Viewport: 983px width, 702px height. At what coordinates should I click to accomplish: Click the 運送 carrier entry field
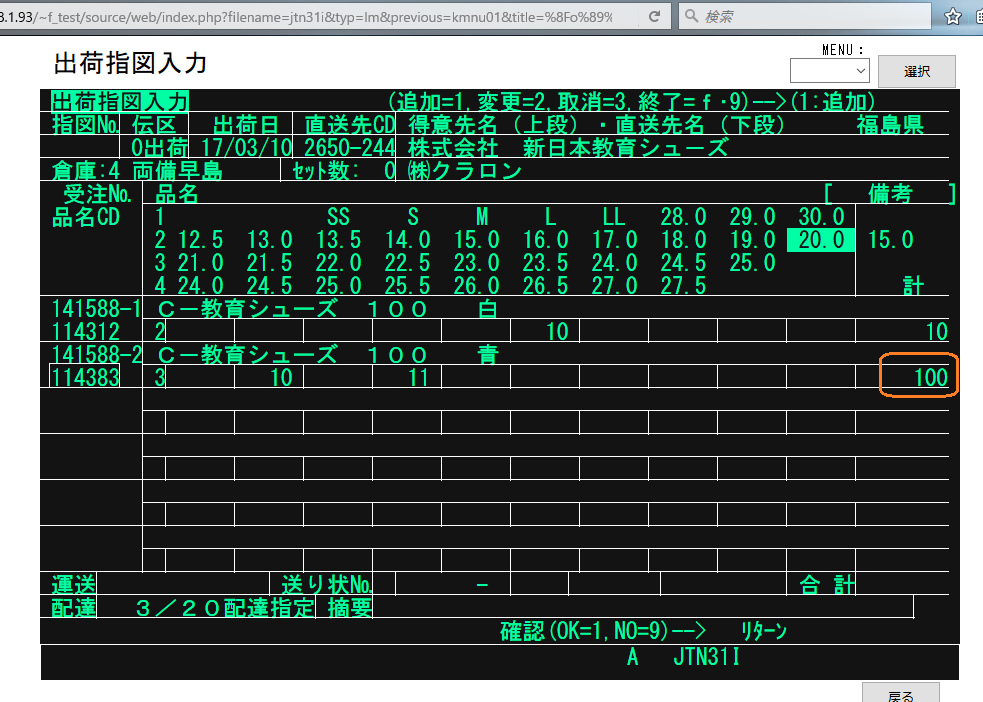[183, 583]
